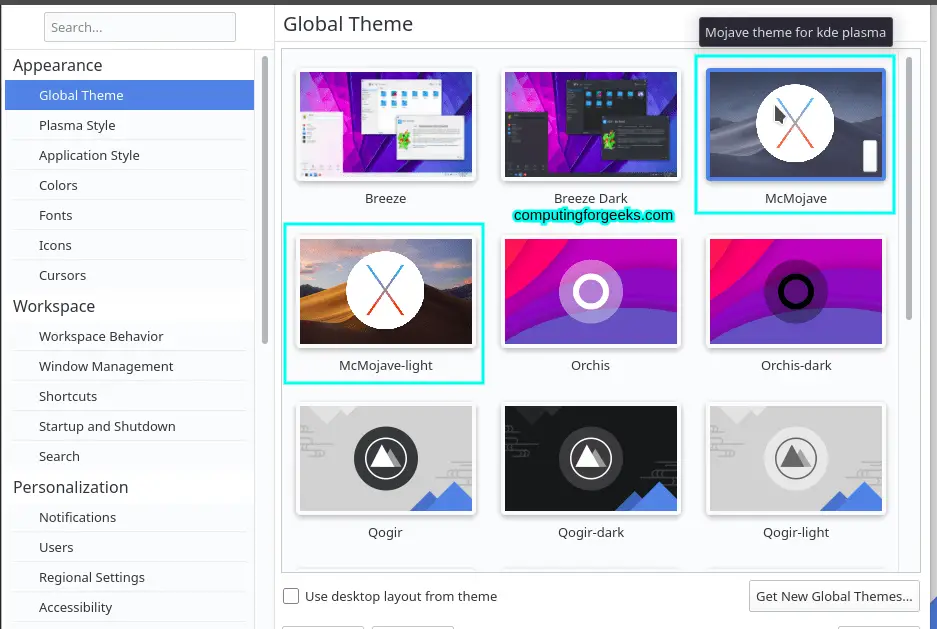Viewport: 937px width, 629px height.
Task: Open Workspace Behavior settings
Action: [129, 336]
